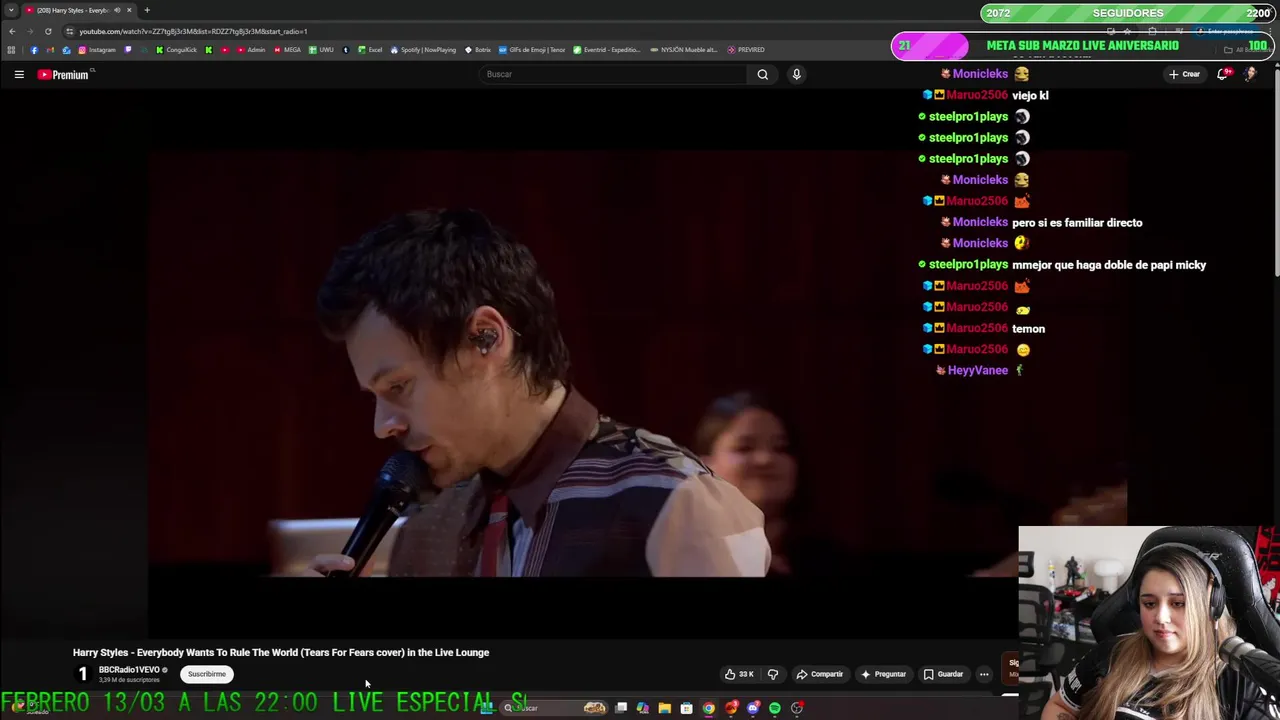Click the Suscribirme button
The image size is (1280, 720).
(207, 674)
